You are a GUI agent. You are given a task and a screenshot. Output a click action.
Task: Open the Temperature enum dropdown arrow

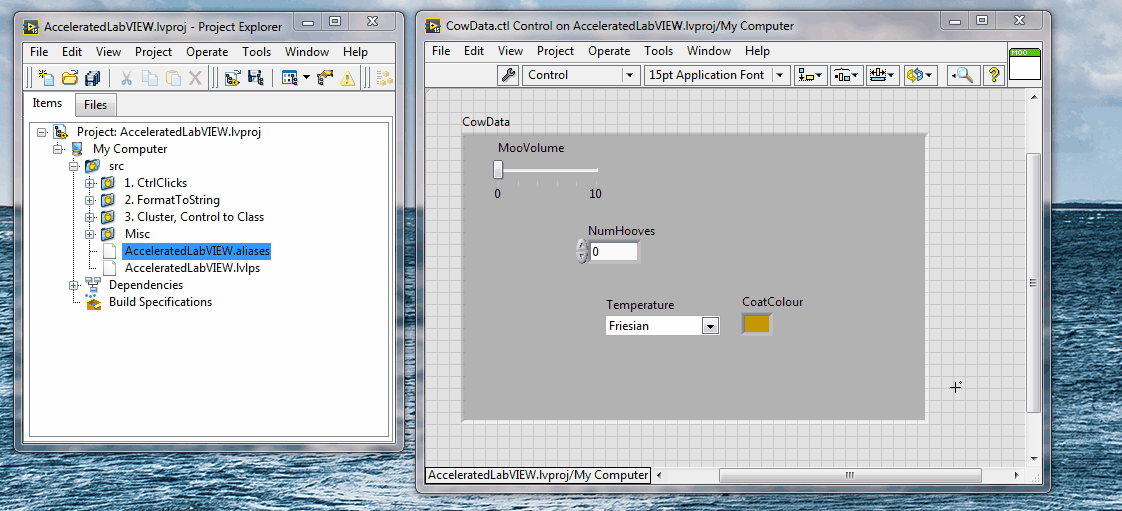pyautogui.click(x=710, y=326)
